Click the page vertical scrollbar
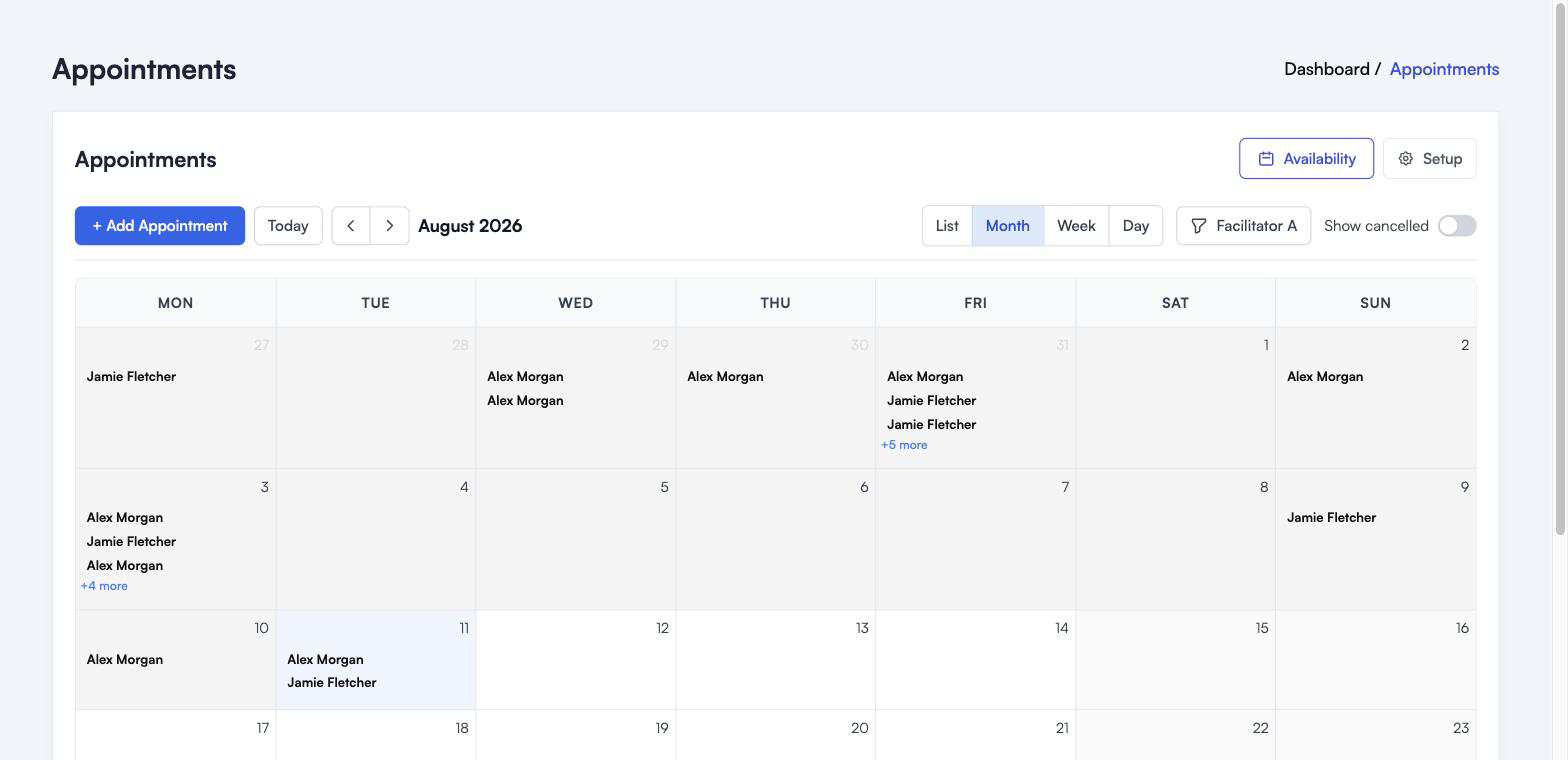The height and width of the screenshot is (760, 1568). pyautogui.click(x=1560, y=270)
